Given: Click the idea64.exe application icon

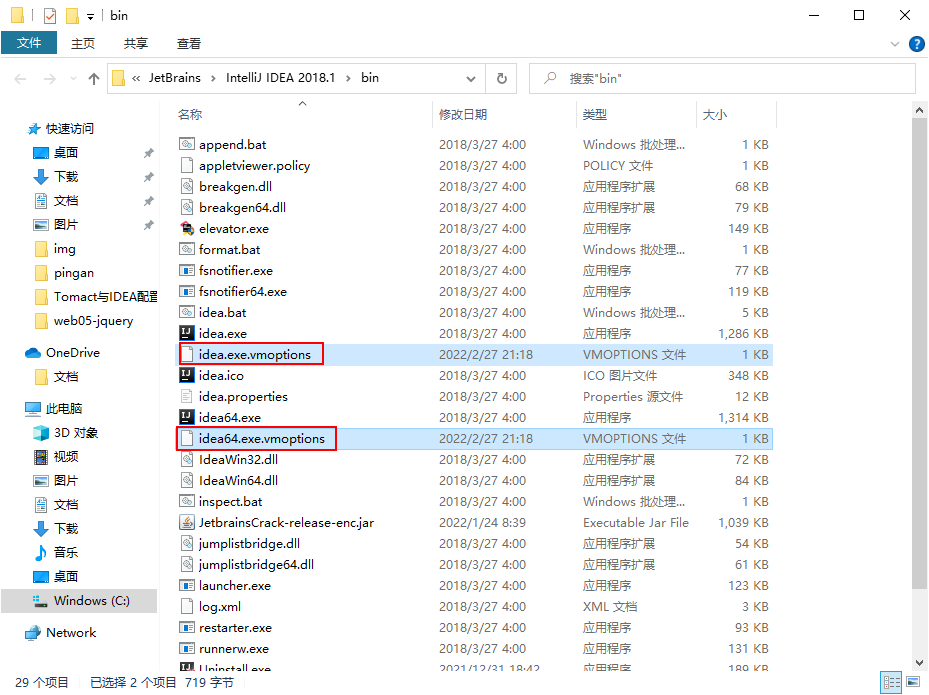Looking at the screenshot, I should coord(187,418).
